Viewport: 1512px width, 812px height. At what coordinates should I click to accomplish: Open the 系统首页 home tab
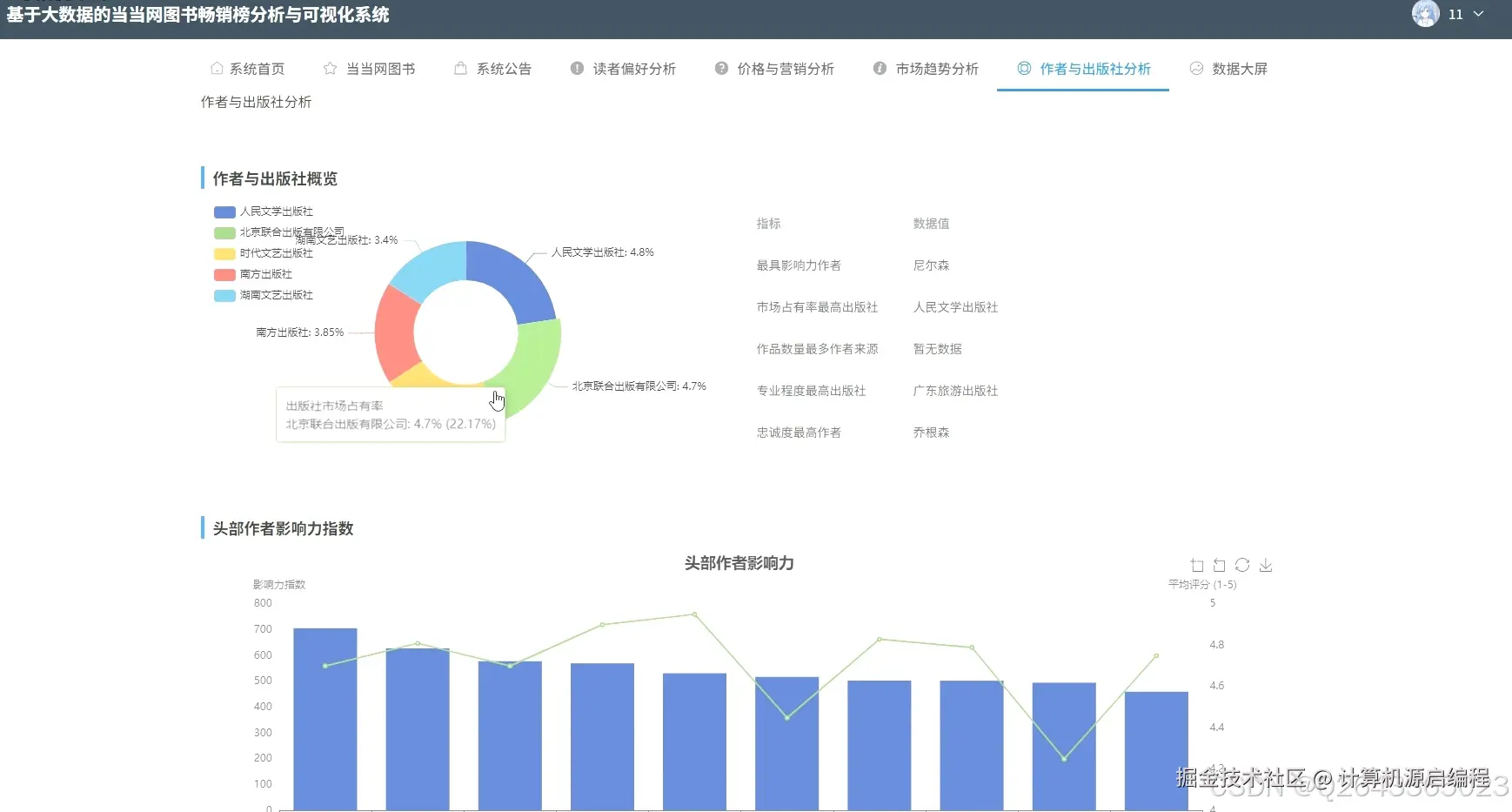(x=247, y=69)
